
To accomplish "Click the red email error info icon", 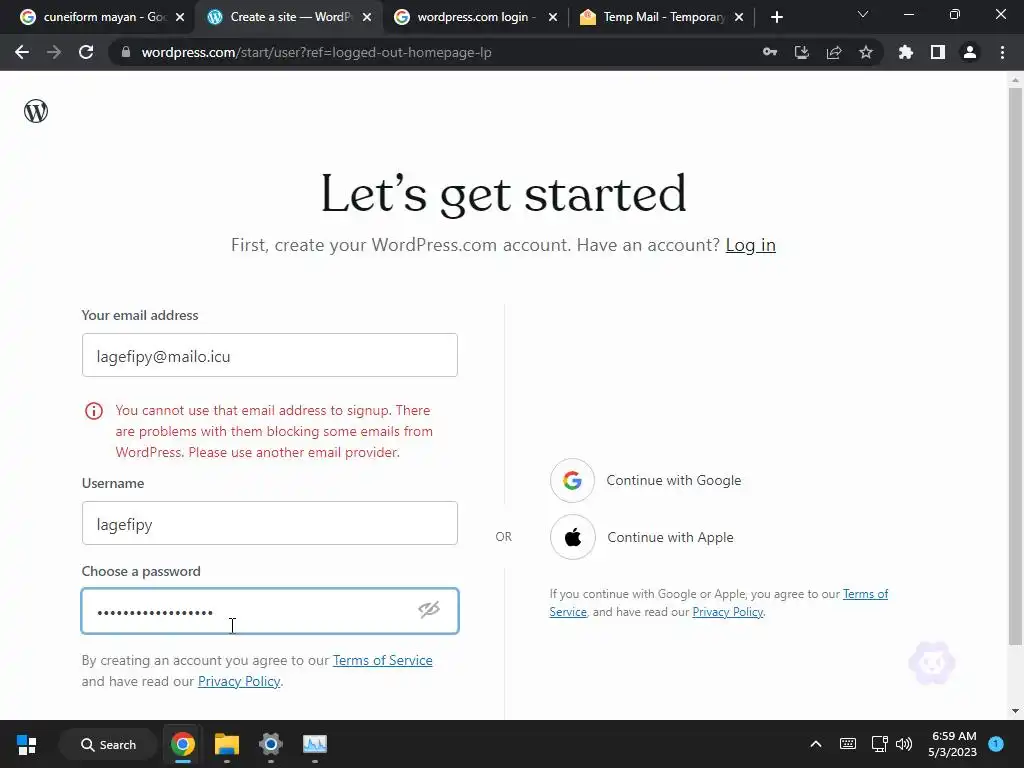I will coord(94,411).
